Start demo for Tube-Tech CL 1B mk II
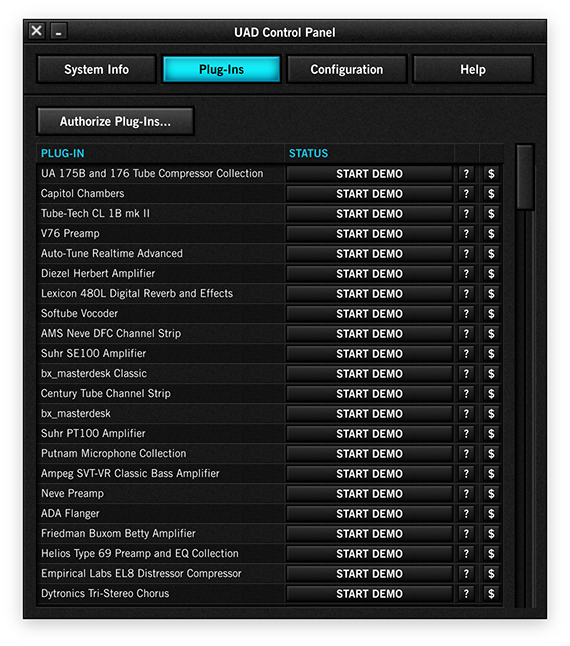This screenshot has width=570, height=646. click(369, 214)
